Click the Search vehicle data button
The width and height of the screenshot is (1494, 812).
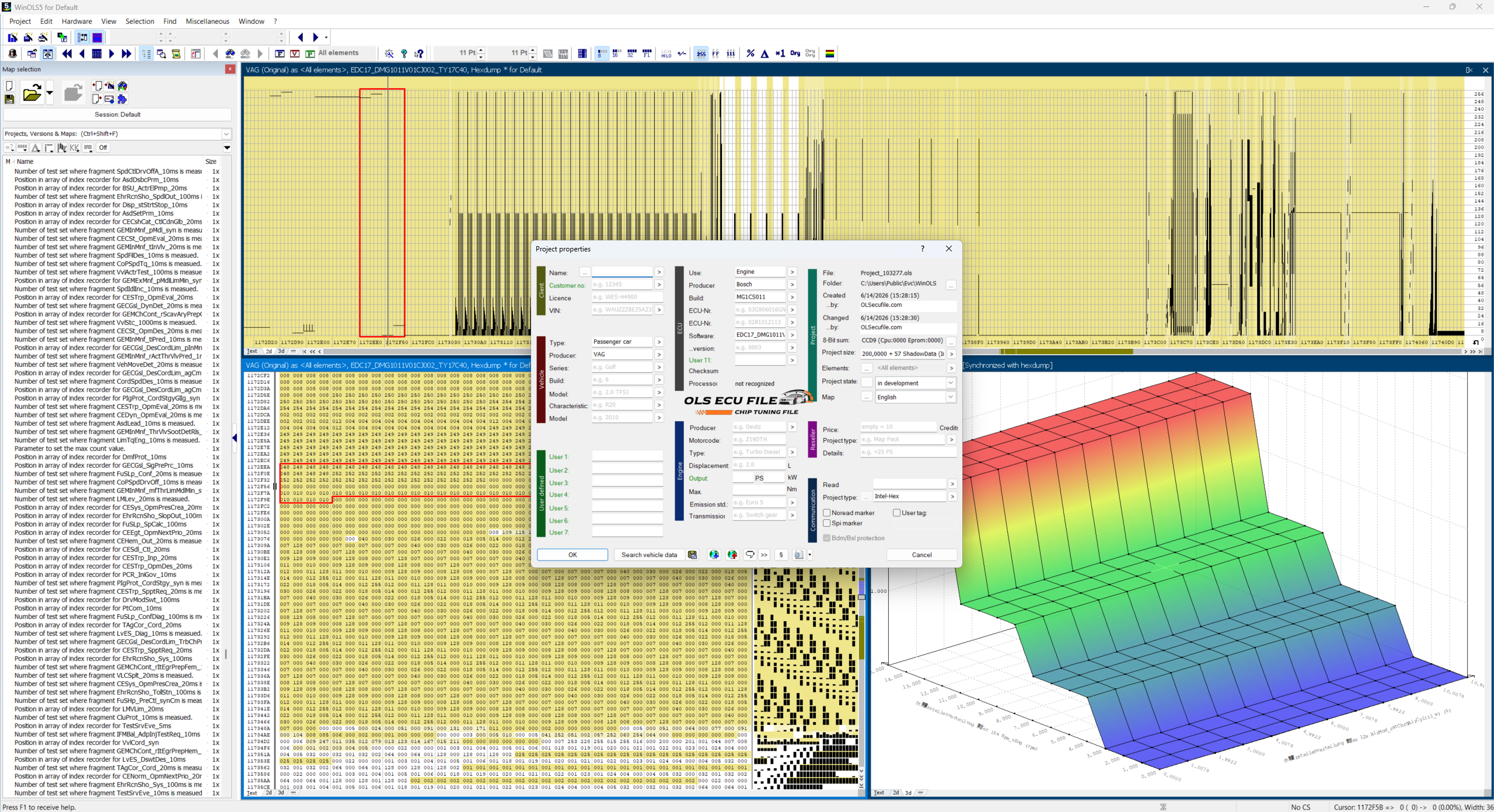pyautogui.click(x=649, y=555)
